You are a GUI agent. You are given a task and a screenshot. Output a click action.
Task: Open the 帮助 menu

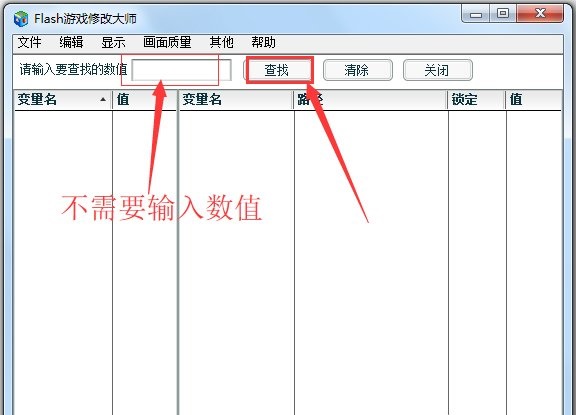tap(263, 43)
